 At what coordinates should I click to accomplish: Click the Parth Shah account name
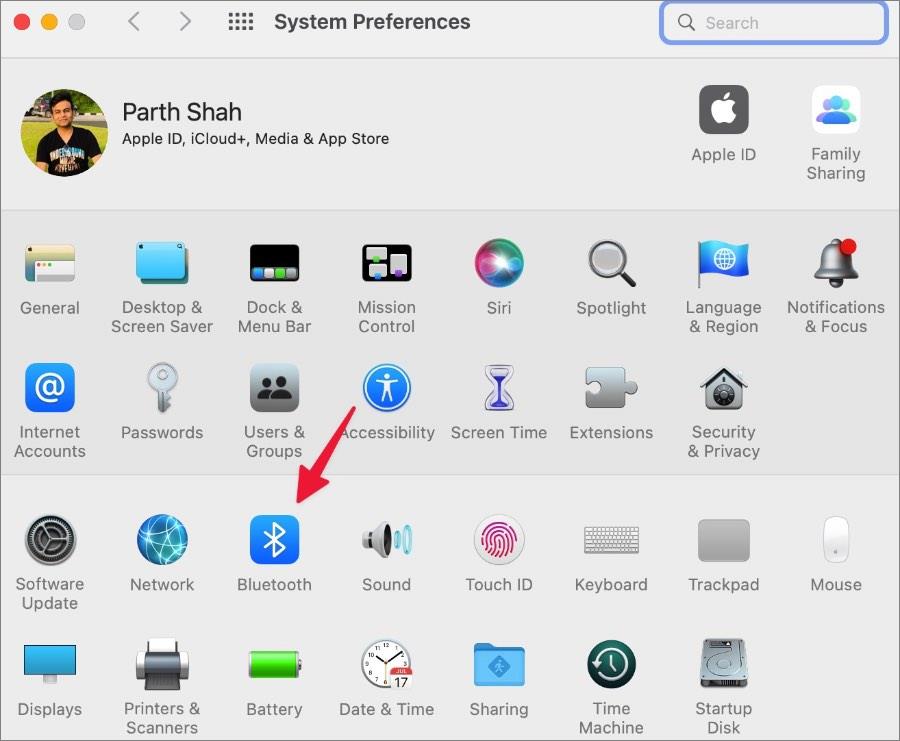182,112
